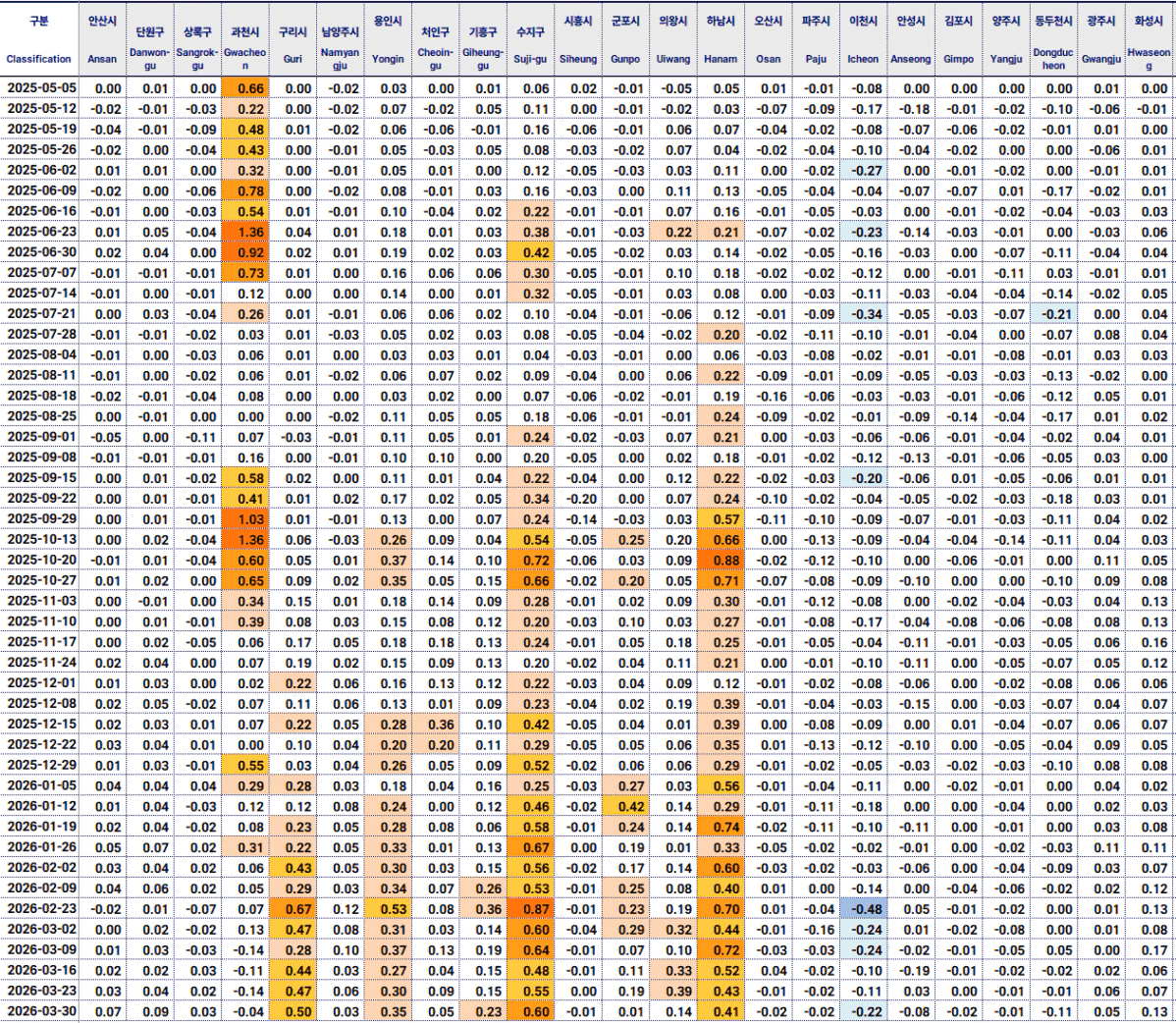
Task: Click Icheon value -0.34 in 2025-07-21 row
Action: tap(863, 314)
